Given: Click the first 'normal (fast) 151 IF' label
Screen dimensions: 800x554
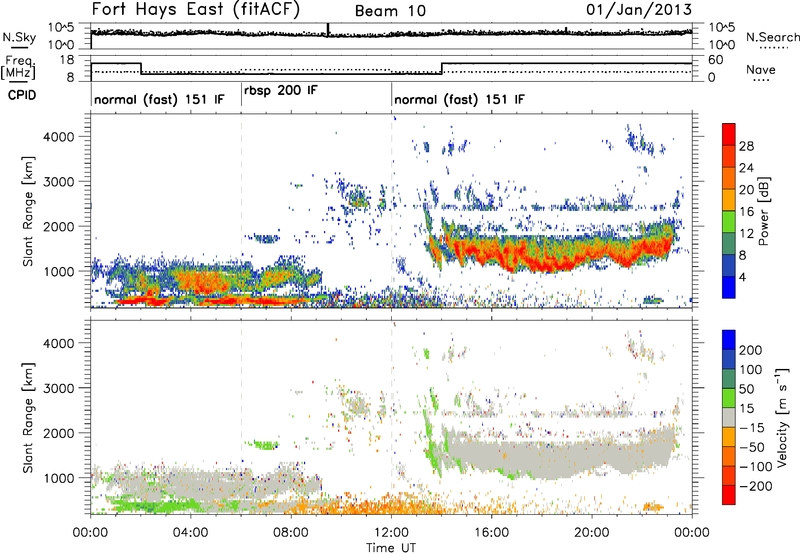Looking at the screenshot, I should [x=159, y=99].
